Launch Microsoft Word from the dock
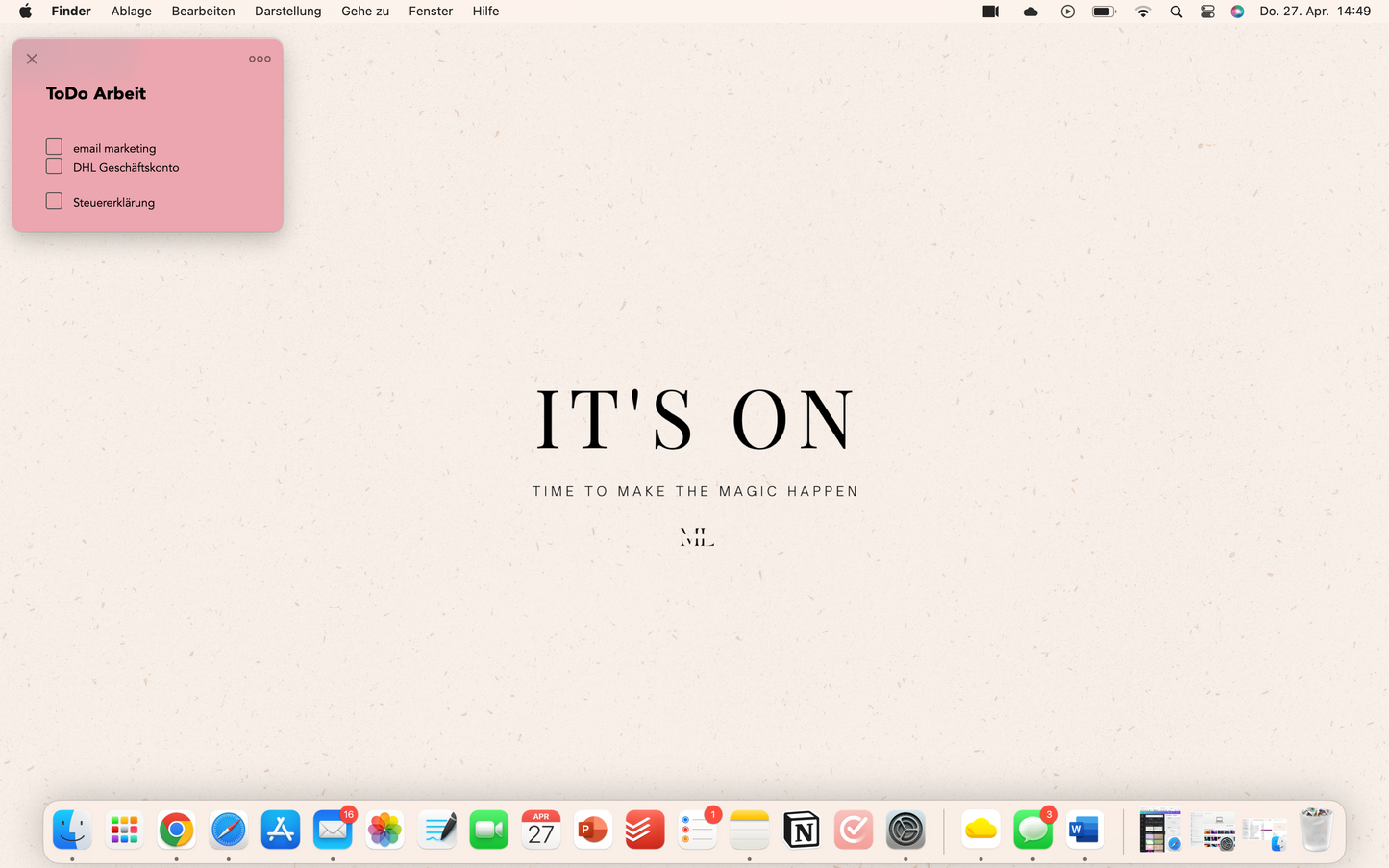The width and height of the screenshot is (1389, 868). (1084, 830)
